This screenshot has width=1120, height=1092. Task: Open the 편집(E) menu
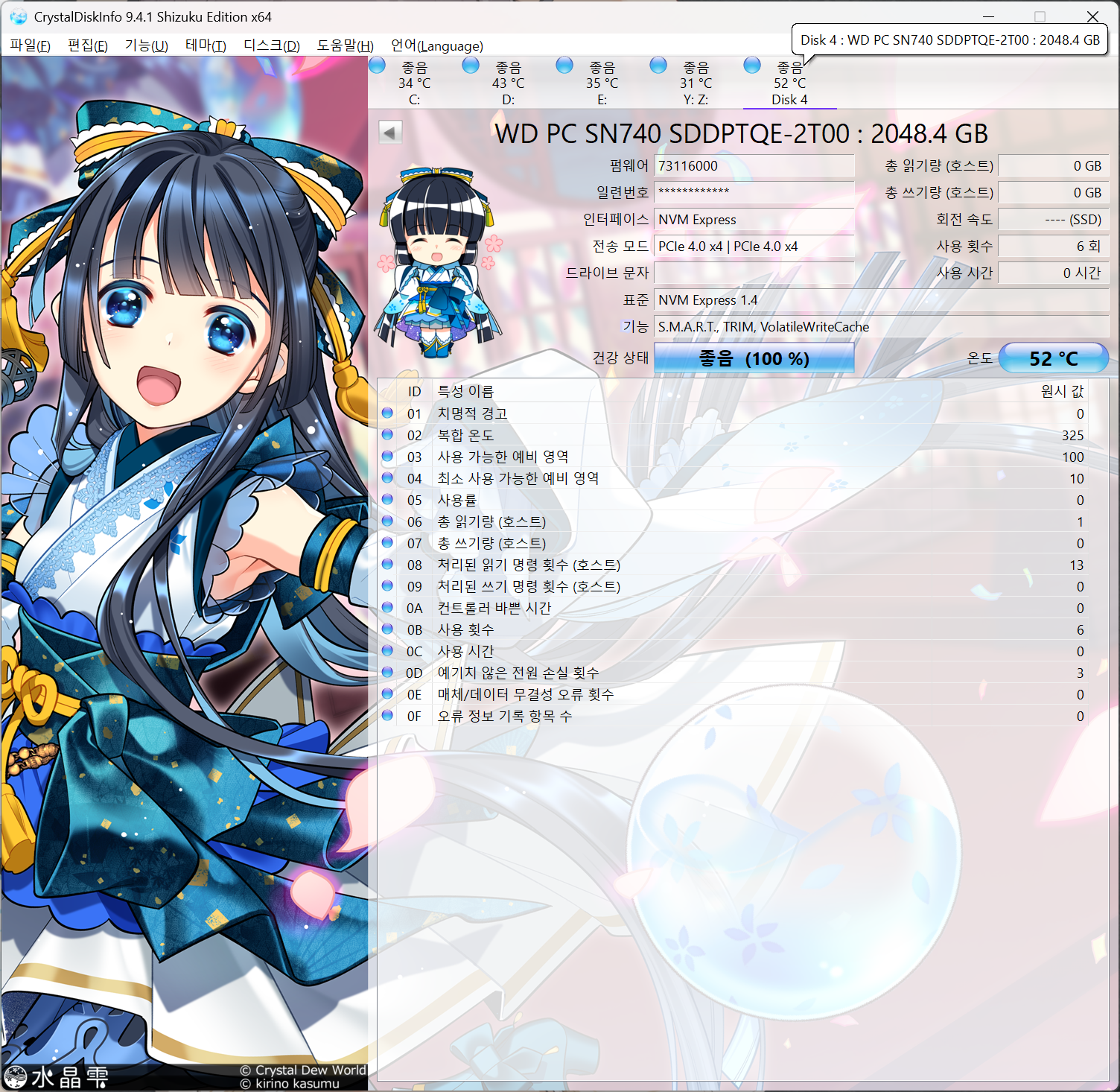(88, 45)
